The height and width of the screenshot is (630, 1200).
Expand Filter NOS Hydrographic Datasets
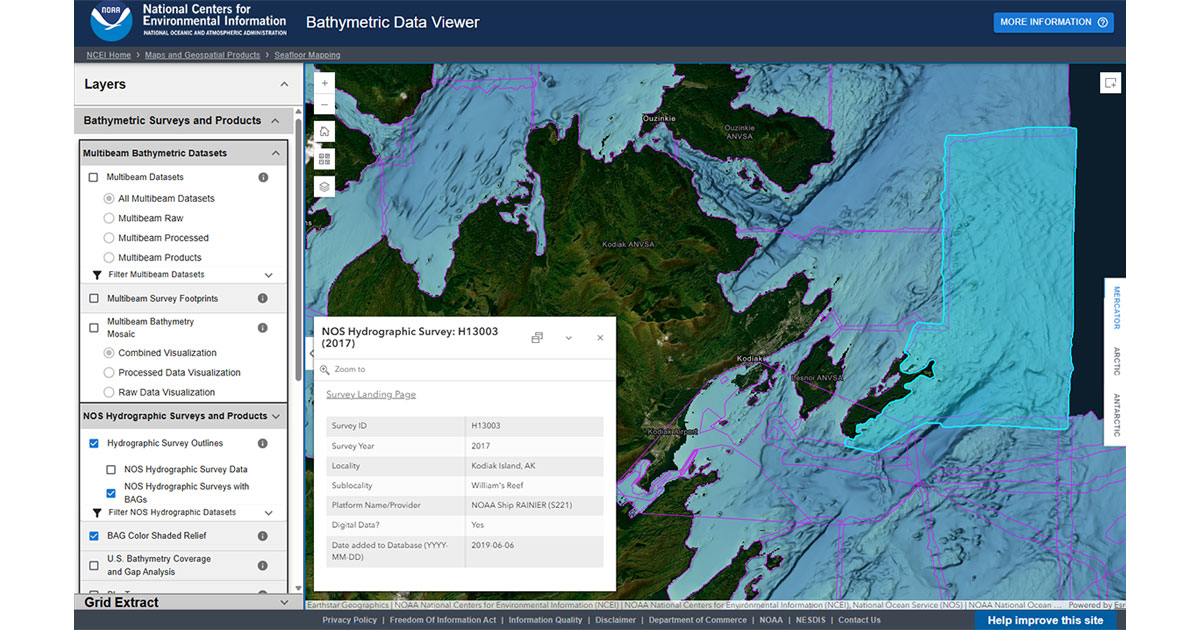click(267, 511)
